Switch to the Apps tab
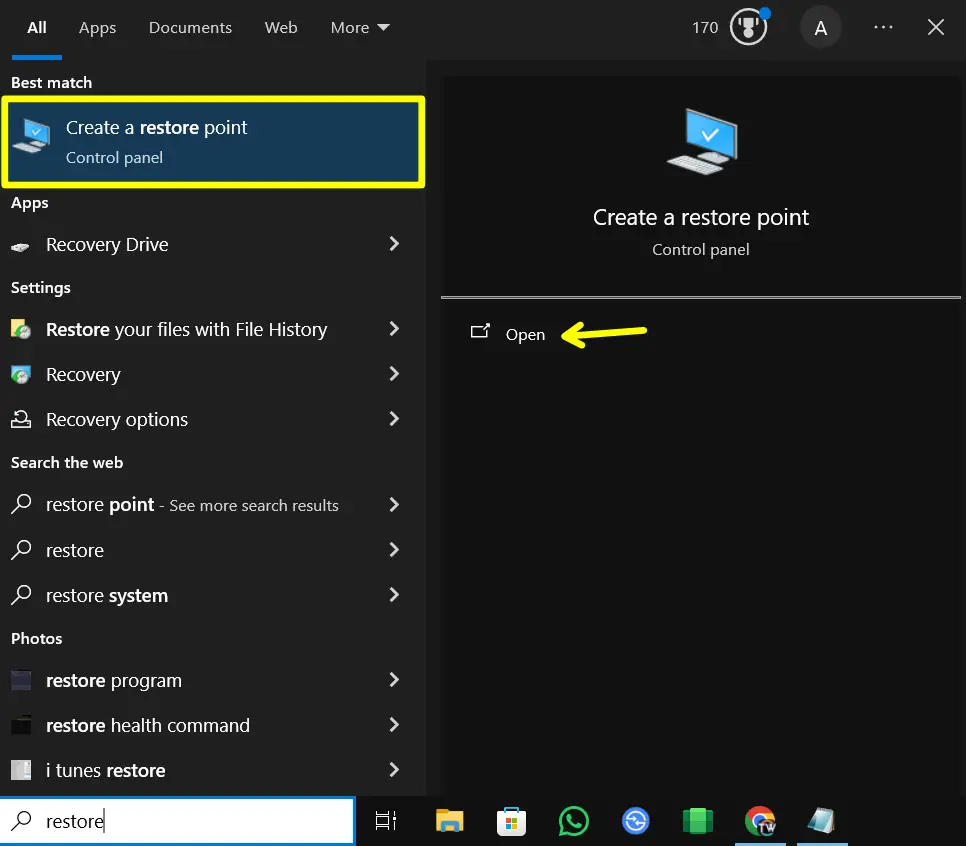Viewport: 966px width, 846px height. 97,27
